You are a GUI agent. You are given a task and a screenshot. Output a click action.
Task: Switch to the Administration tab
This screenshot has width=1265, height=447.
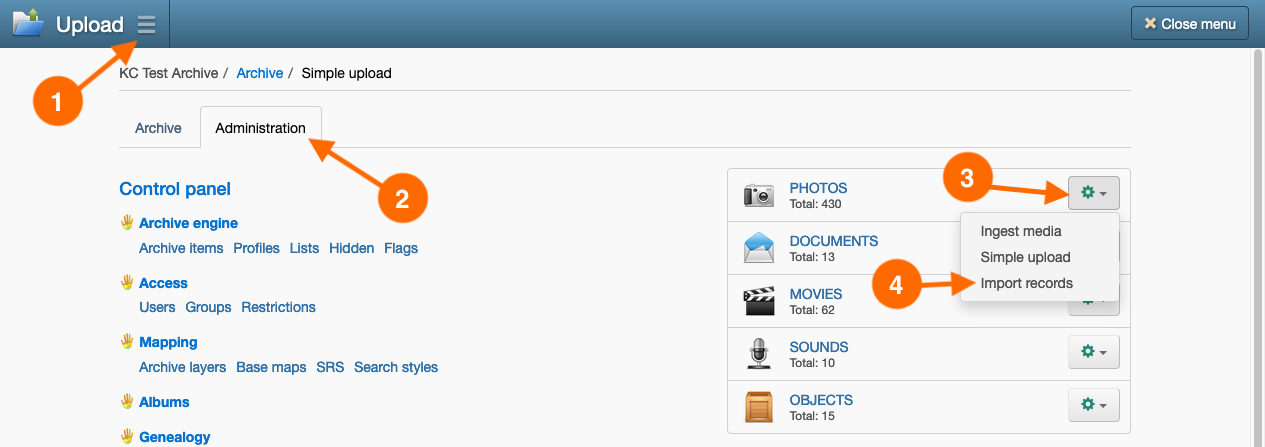[260, 128]
